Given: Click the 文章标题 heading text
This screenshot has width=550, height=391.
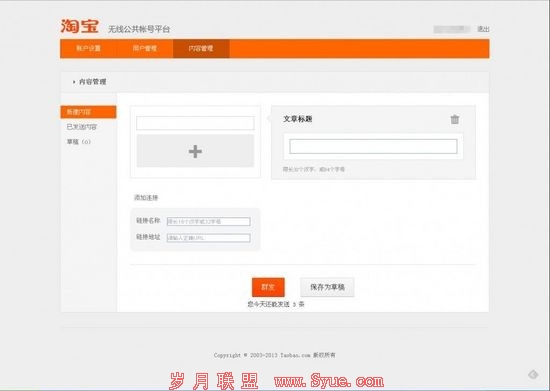Looking at the screenshot, I should click(297, 119).
